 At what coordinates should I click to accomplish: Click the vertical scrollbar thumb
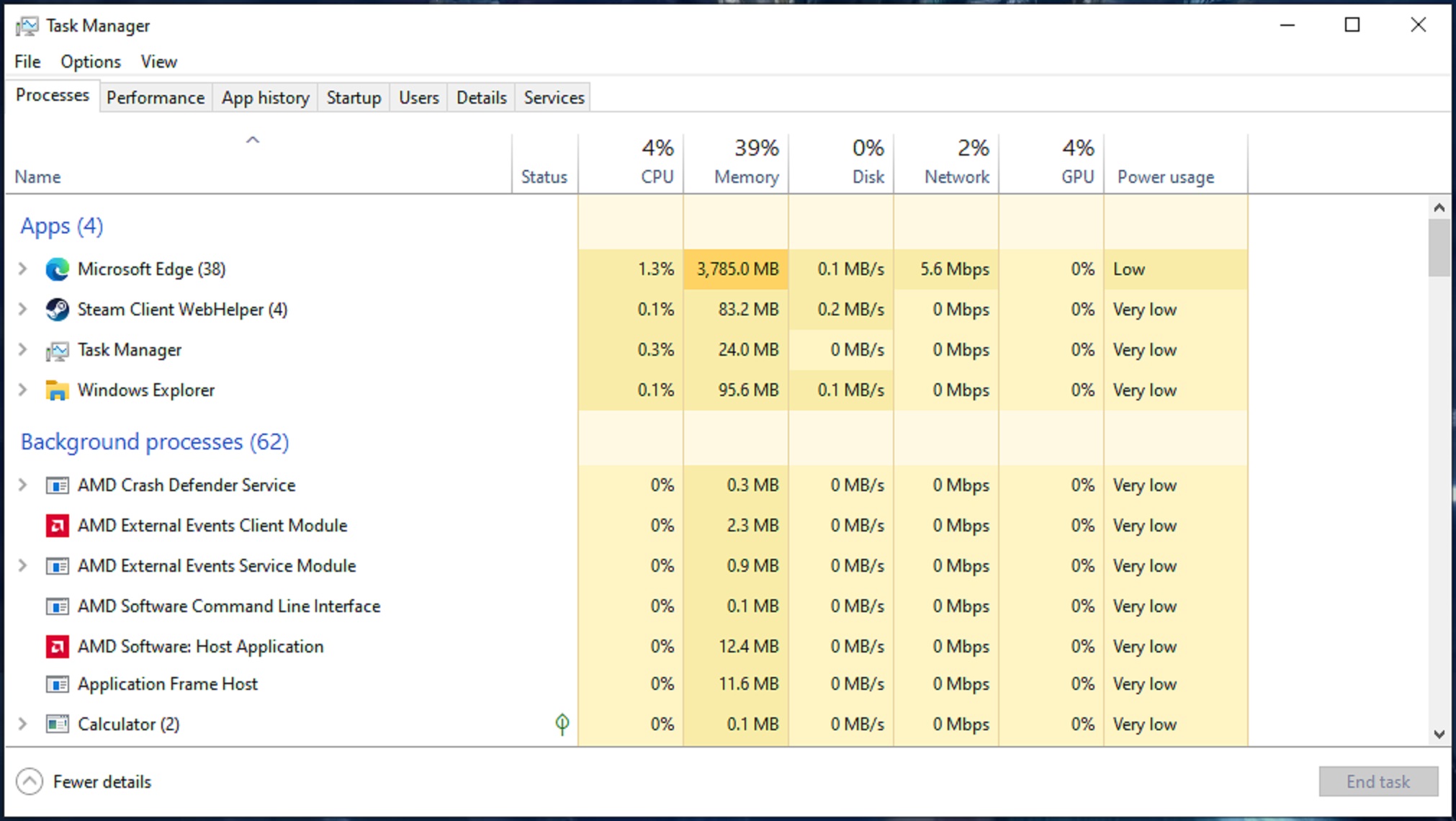(1439, 248)
